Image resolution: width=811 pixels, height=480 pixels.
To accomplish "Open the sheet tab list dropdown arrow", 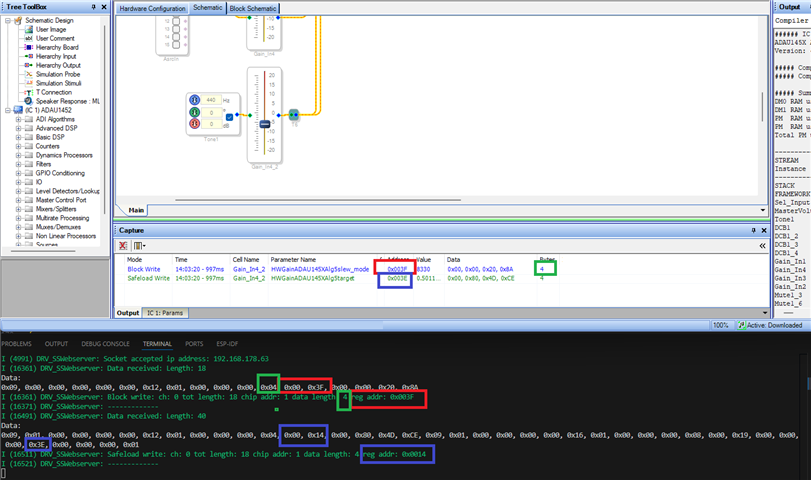I will click(x=763, y=210).
